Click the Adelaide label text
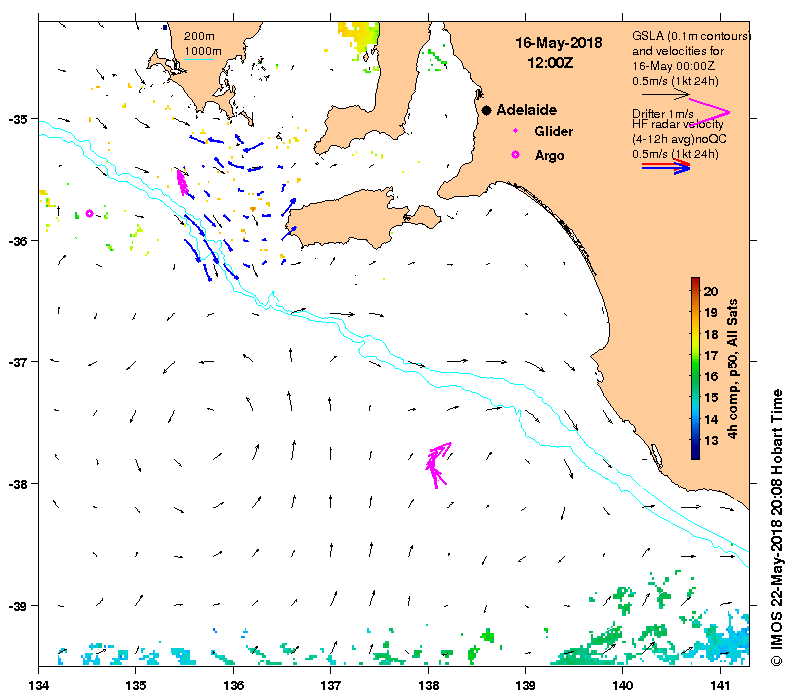This screenshot has height=700, width=791. point(527,110)
